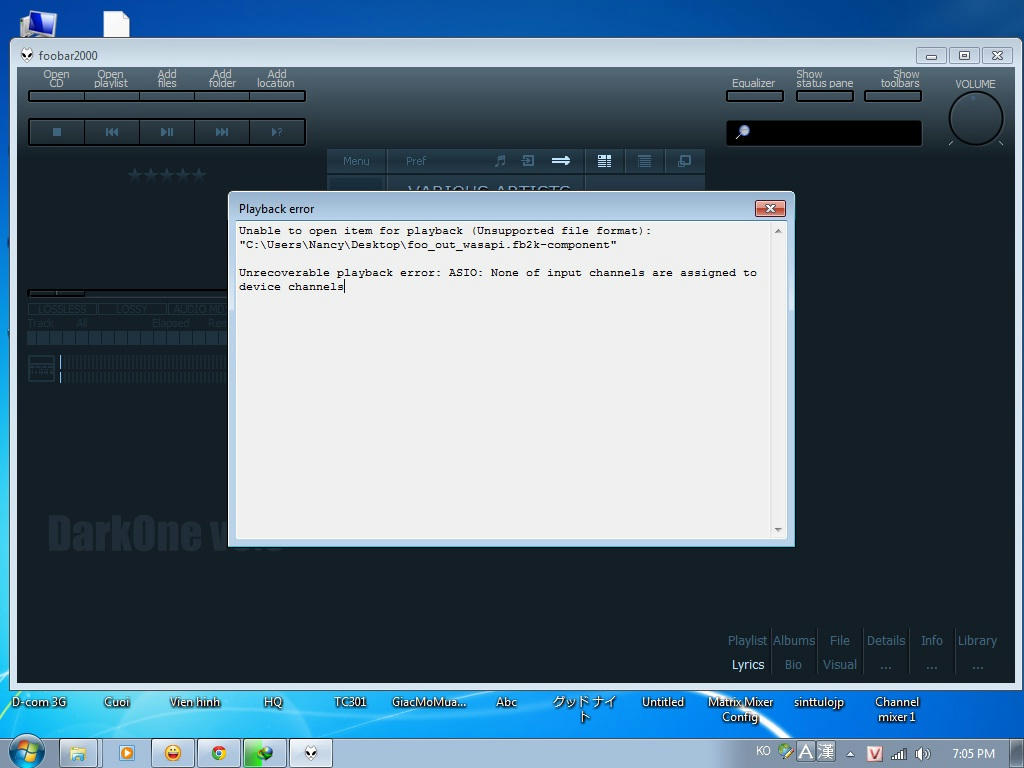Click the Stop playback button

point(57,132)
